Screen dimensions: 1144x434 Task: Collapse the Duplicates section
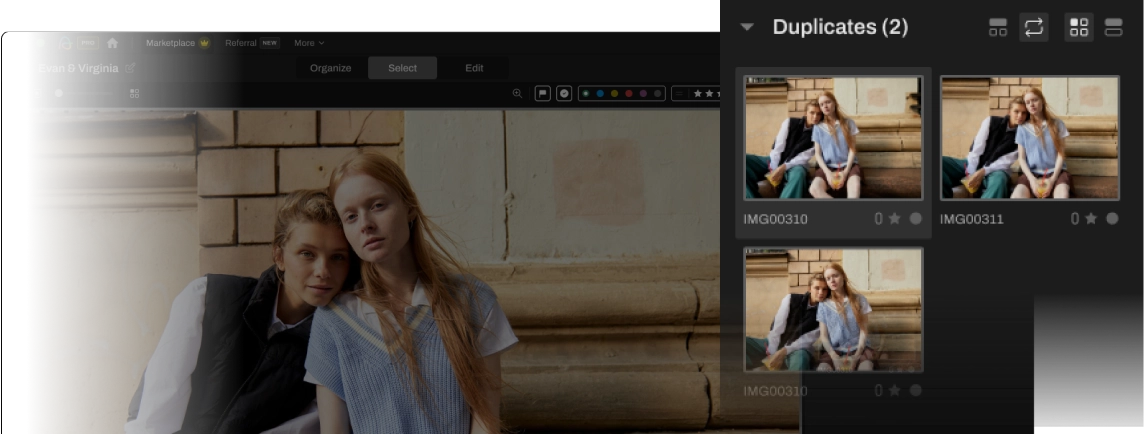(747, 27)
